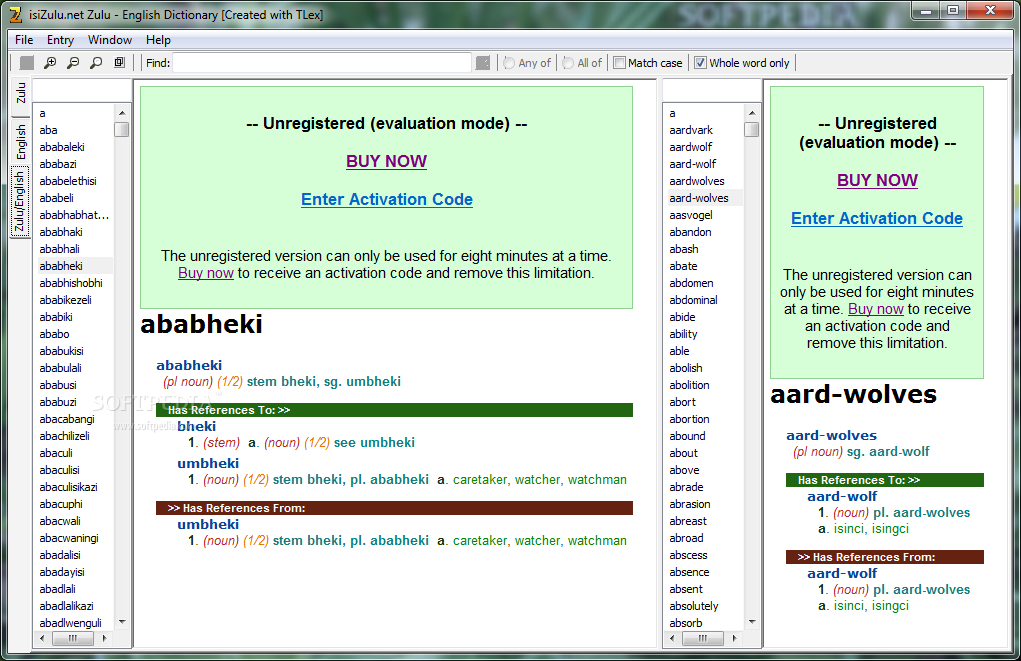Click the Zulu list horizontal scroll left arrow
Image resolution: width=1021 pixels, height=661 pixels.
point(42,639)
